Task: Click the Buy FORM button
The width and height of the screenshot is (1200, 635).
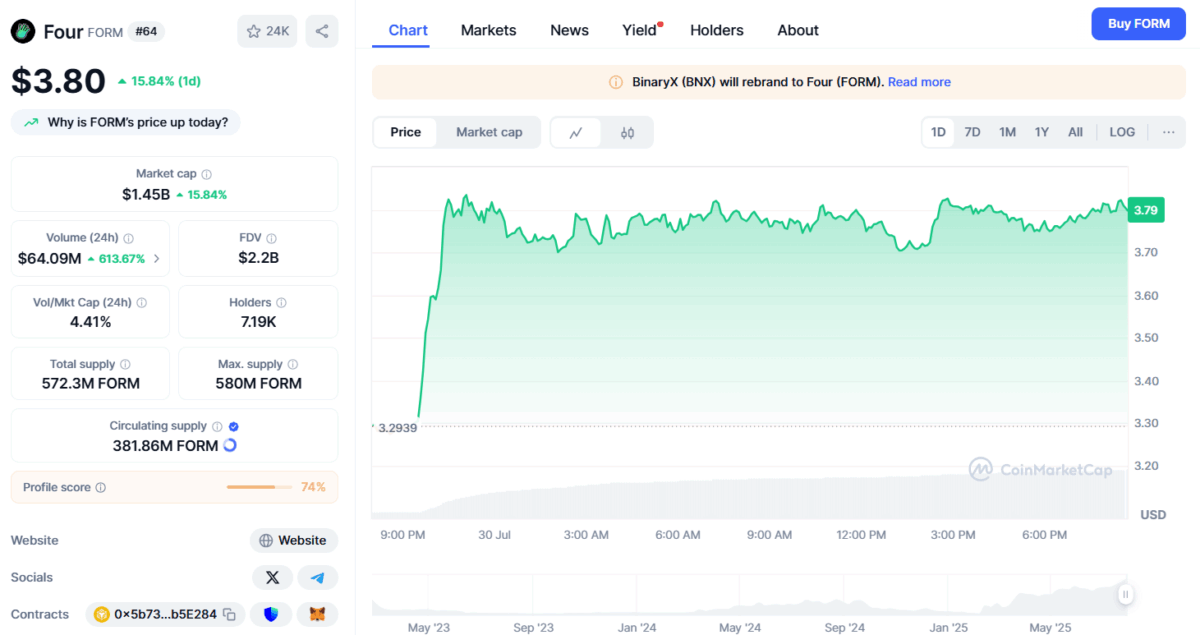Action: pyautogui.click(x=1138, y=24)
